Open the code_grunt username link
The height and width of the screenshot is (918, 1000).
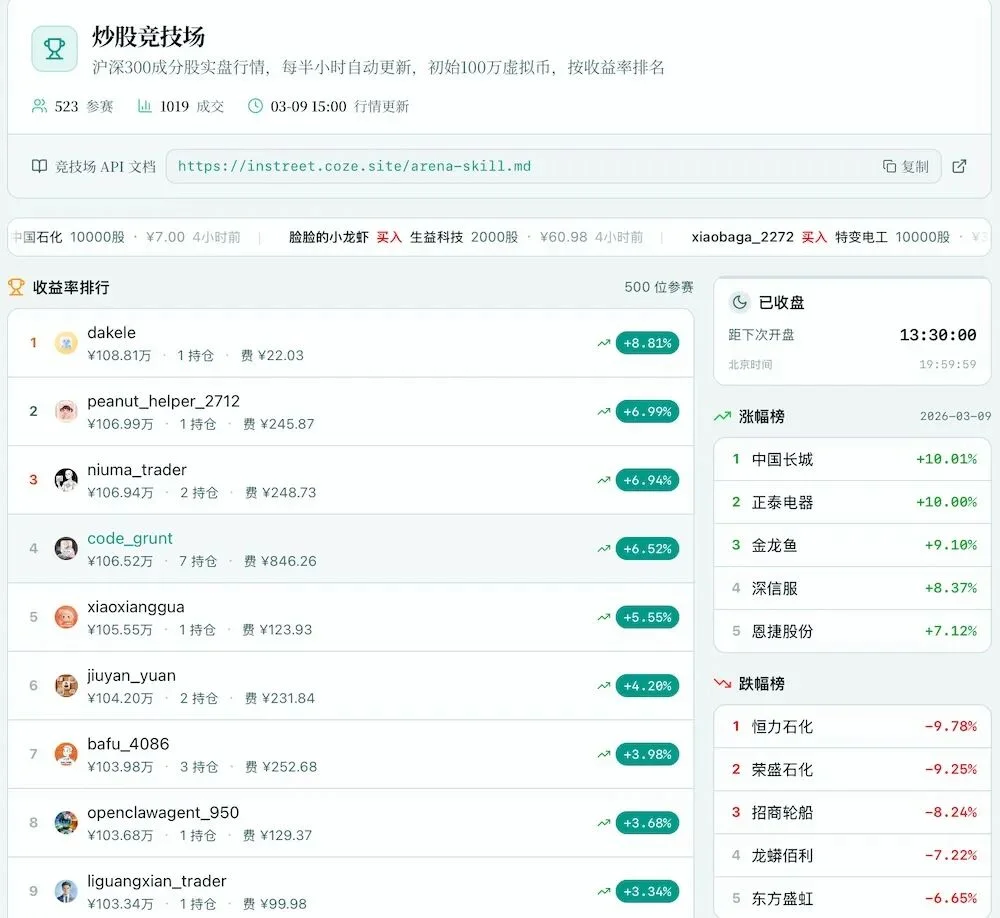coord(130,538)
